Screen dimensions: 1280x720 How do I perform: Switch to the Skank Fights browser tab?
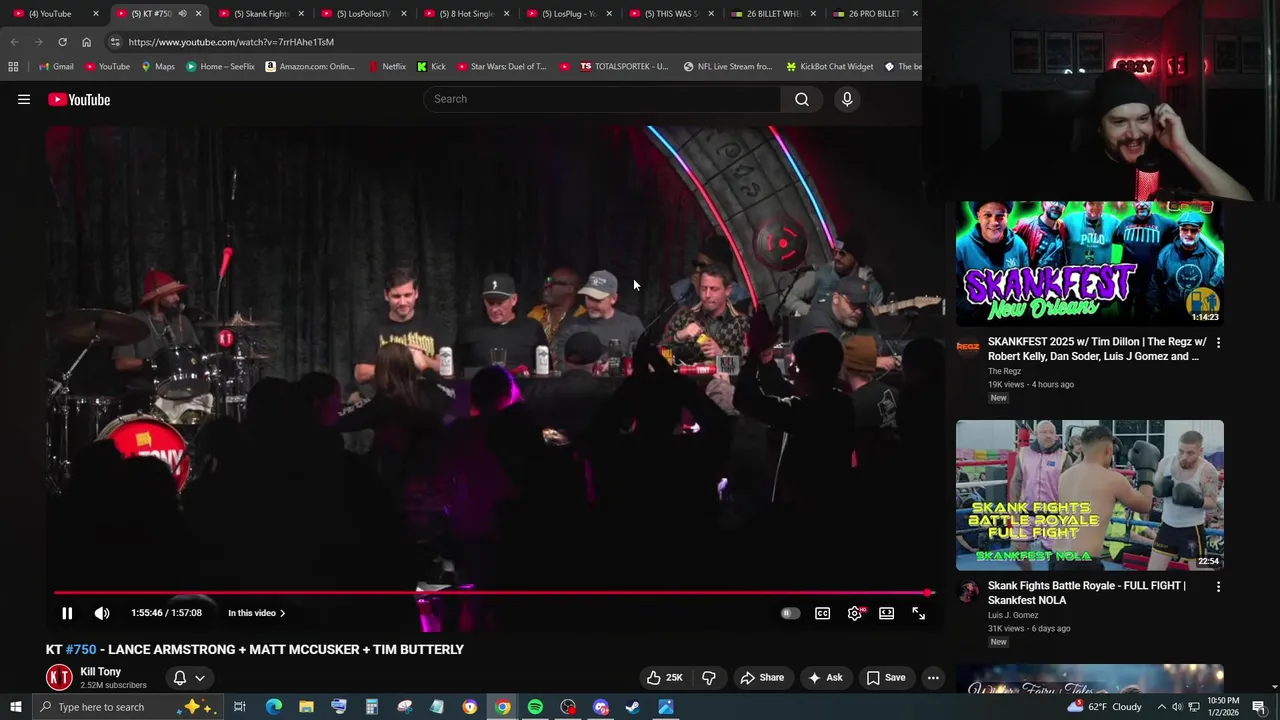260,14
